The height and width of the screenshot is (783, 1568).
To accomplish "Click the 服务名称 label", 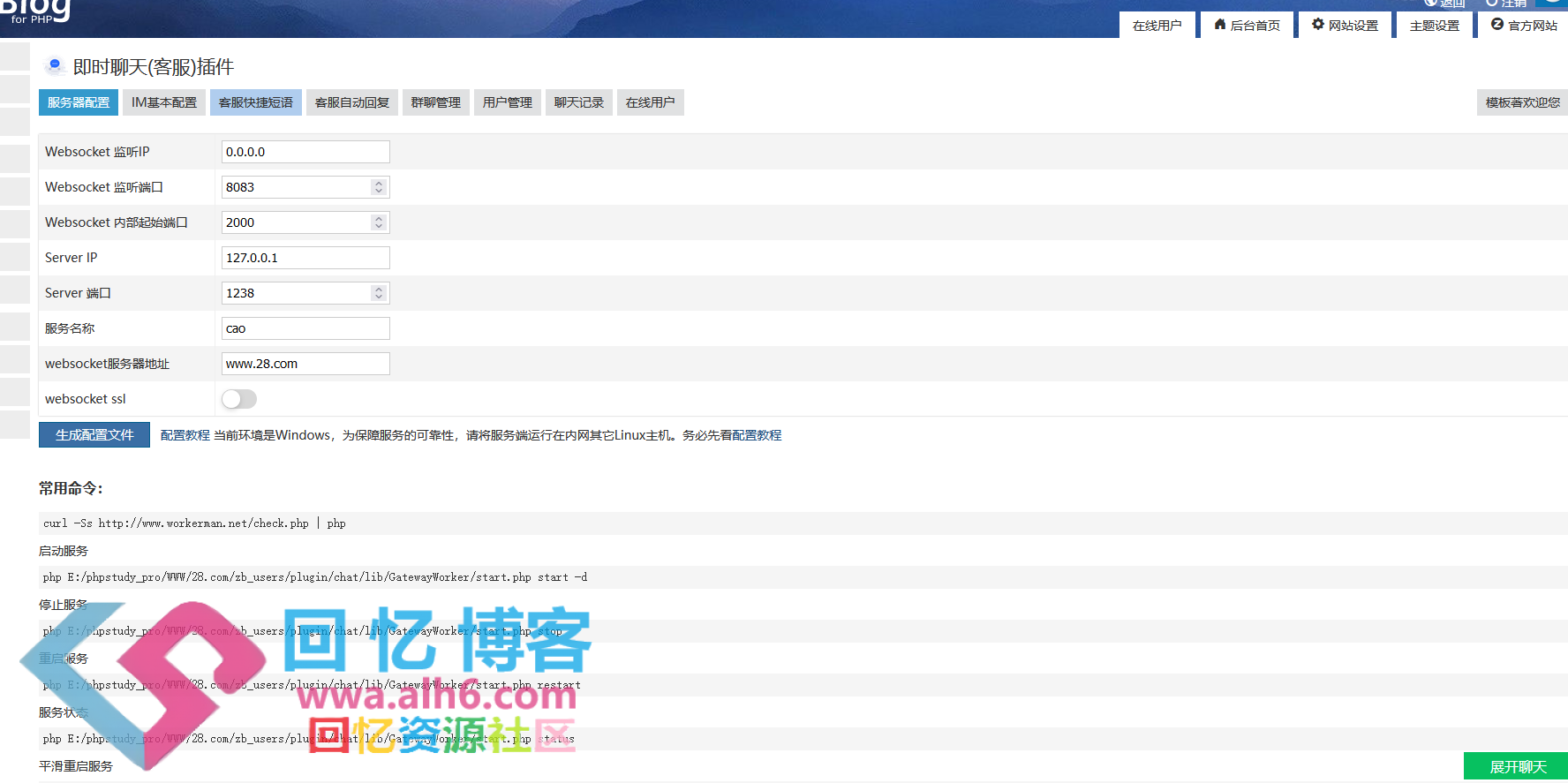I will (x=70, y=328).
